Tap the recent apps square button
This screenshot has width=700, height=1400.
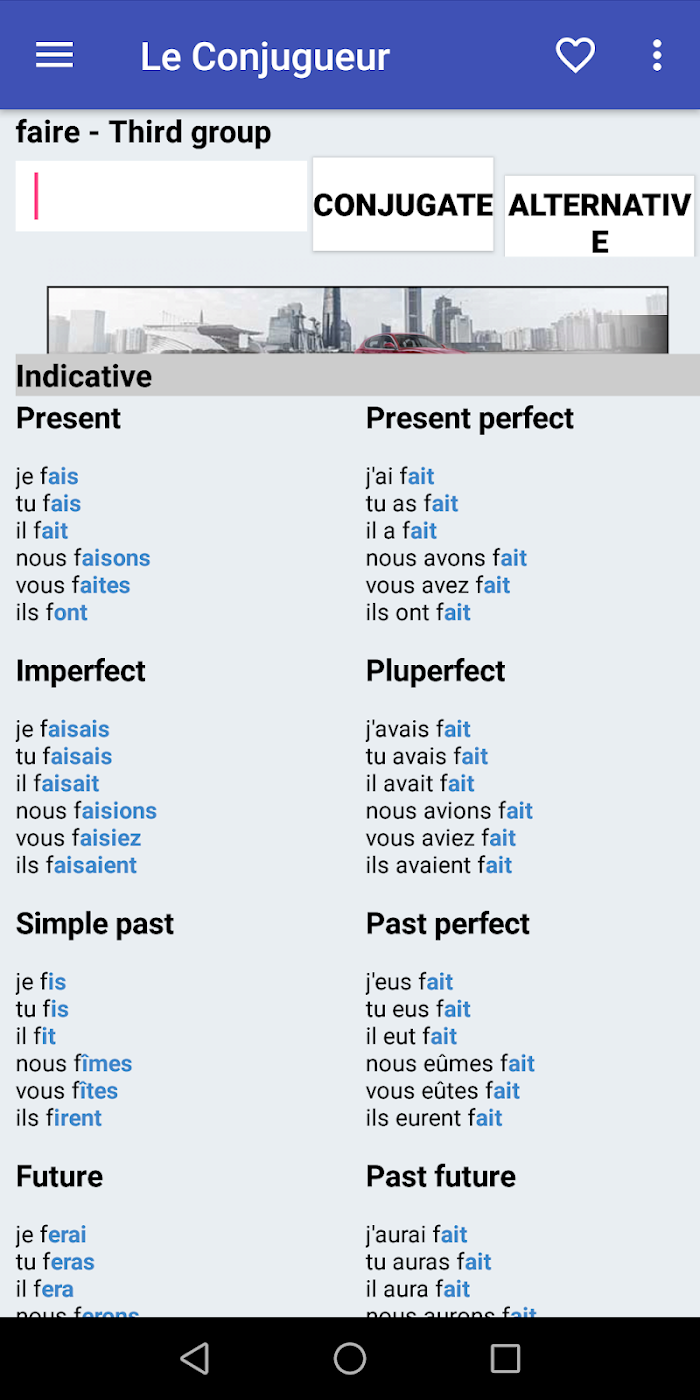[x=505, y=1358]
